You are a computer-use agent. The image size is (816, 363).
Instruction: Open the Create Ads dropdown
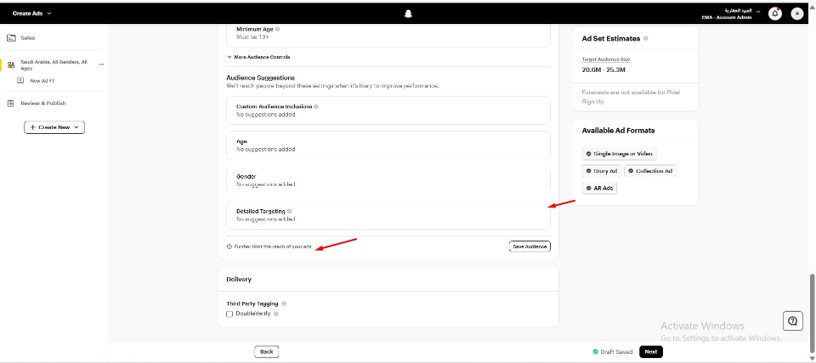tap(32, 14)
